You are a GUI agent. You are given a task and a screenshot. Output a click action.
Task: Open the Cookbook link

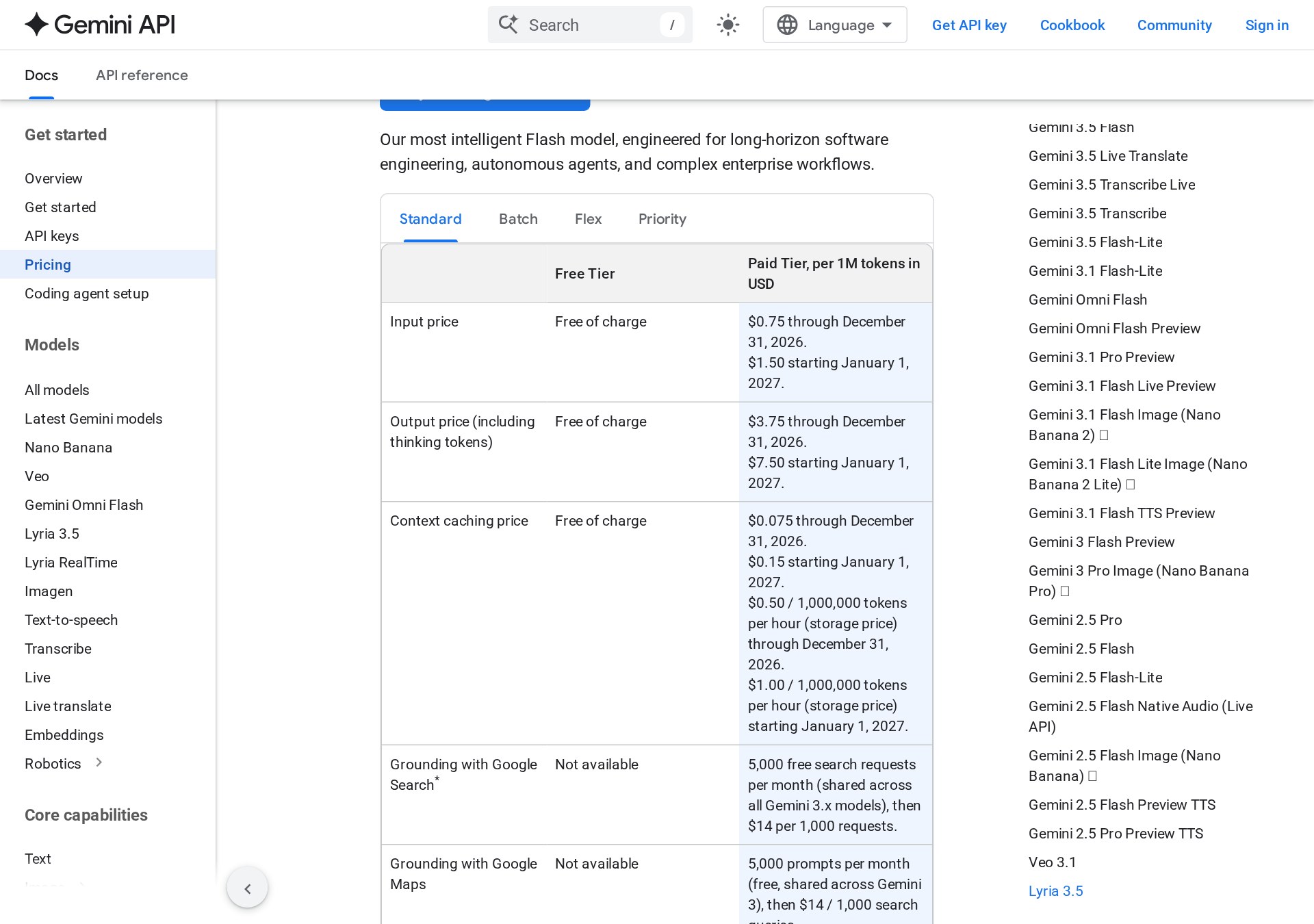tap(1072, 25)
